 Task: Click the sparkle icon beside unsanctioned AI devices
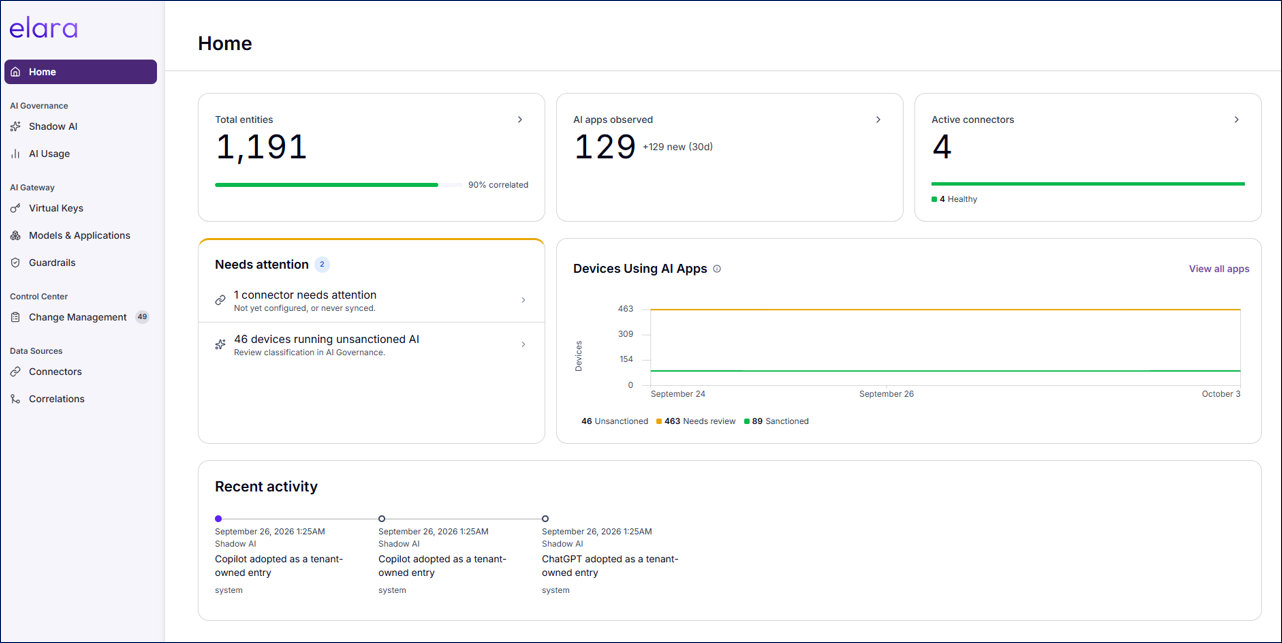[221, 344]
